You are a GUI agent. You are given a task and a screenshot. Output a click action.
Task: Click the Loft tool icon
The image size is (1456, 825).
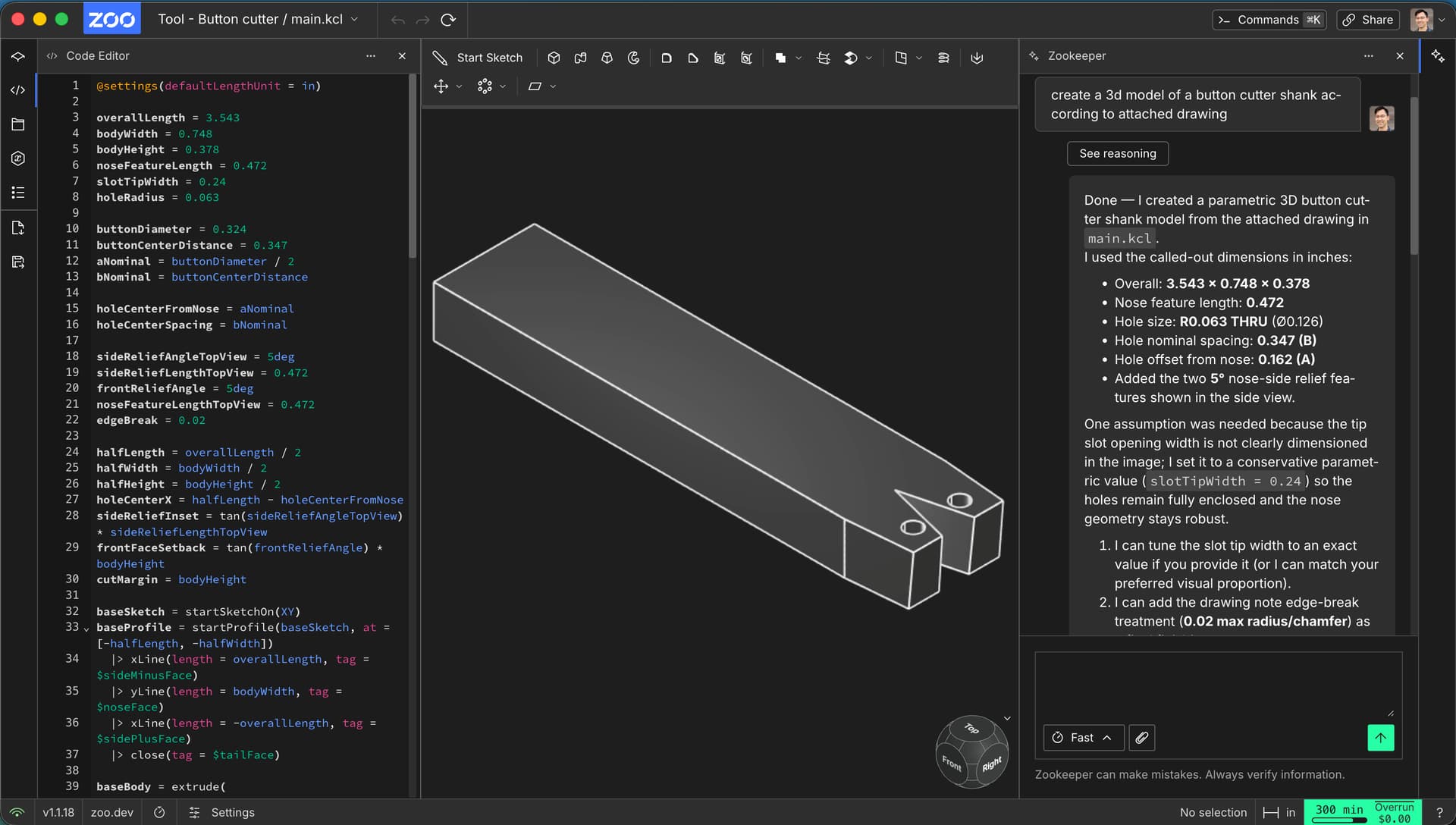pyautogui.click(x=607, y=58)
